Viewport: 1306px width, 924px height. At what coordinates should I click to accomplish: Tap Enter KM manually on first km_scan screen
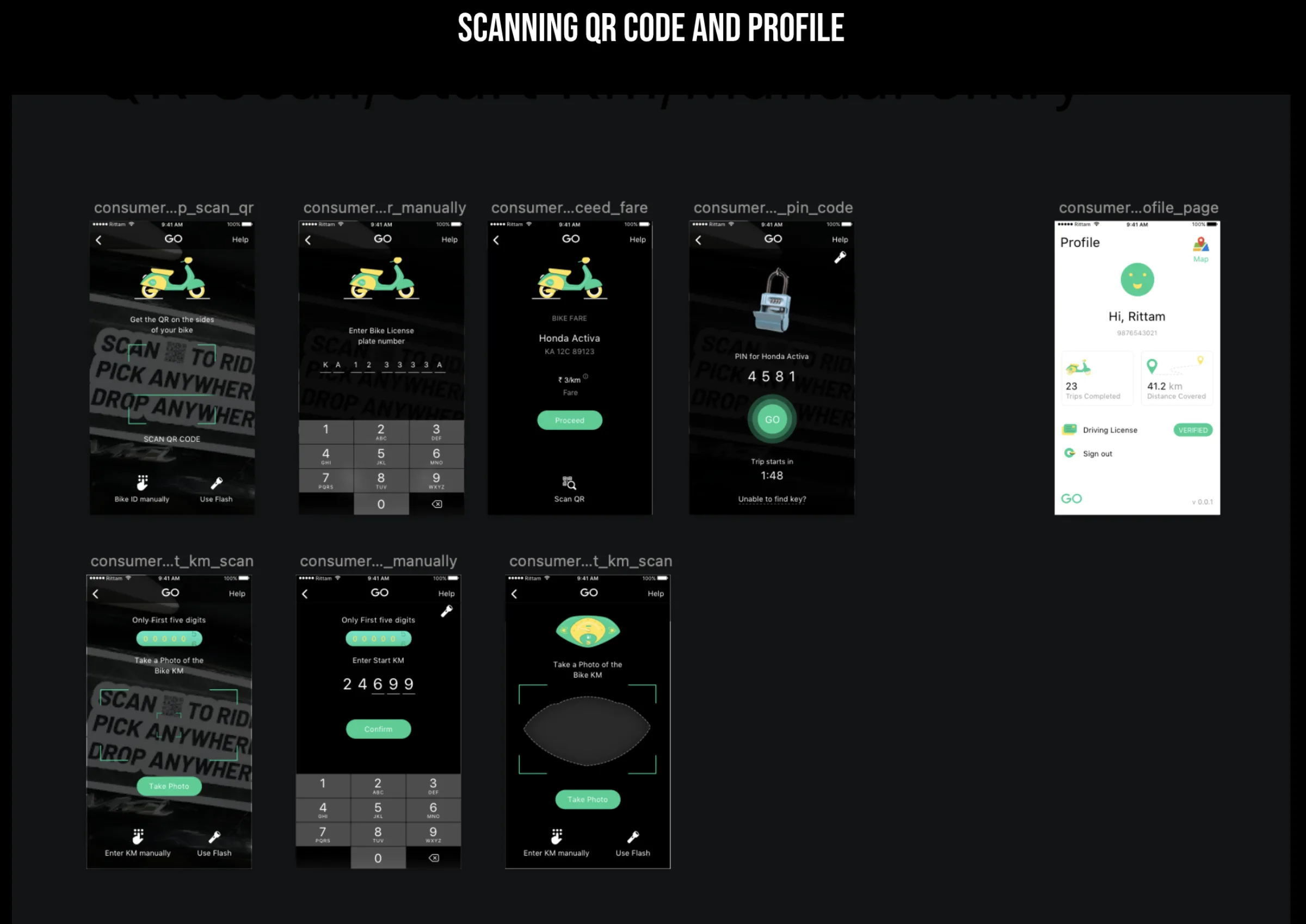coord(138,843)
